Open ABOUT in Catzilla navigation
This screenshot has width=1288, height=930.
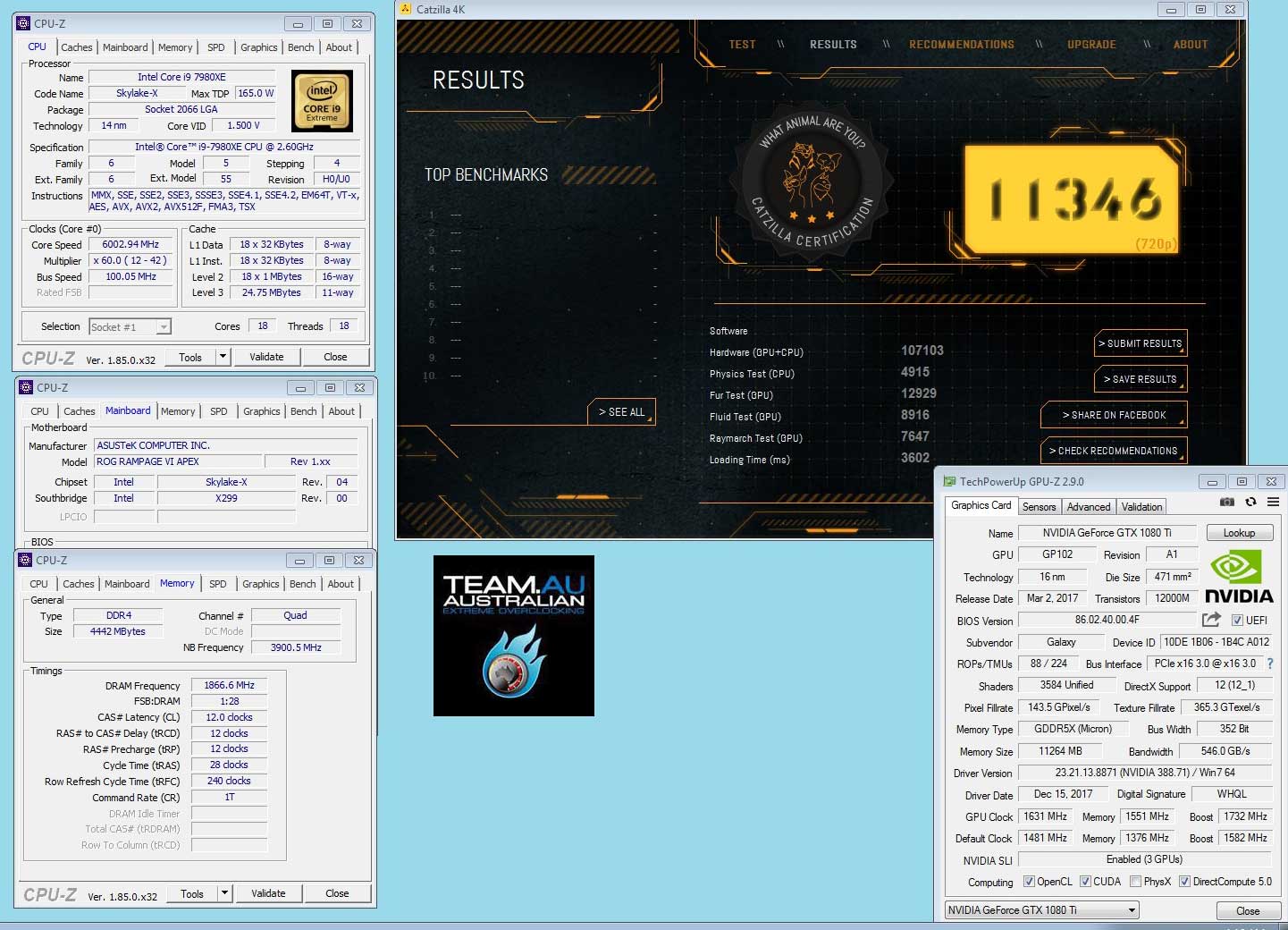[1190, 45]
